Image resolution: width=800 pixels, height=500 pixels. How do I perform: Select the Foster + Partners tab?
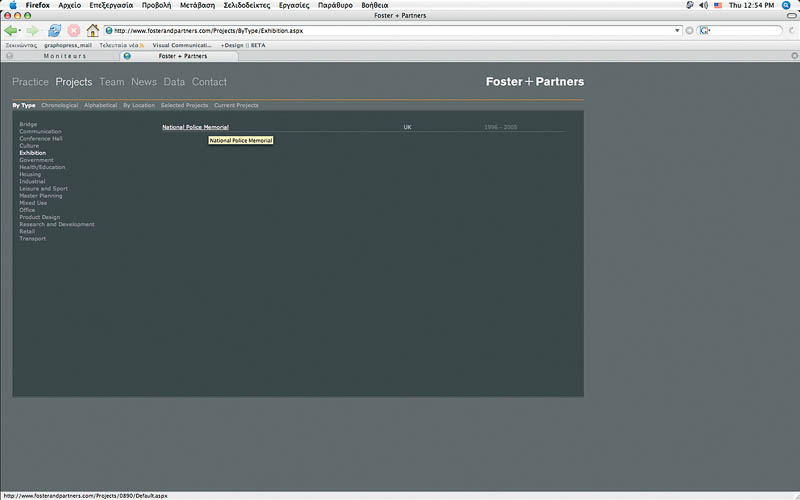click(179, 56)
